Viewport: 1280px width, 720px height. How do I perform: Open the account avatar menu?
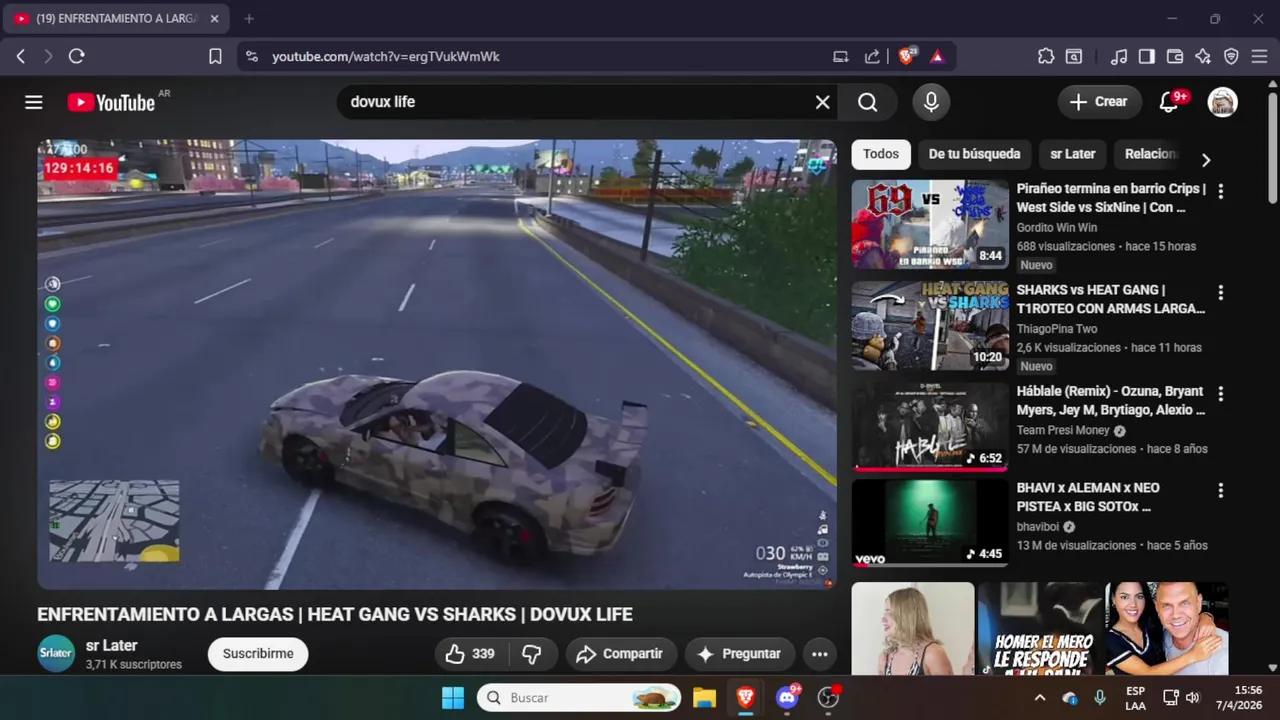(x=1223, y=102)
